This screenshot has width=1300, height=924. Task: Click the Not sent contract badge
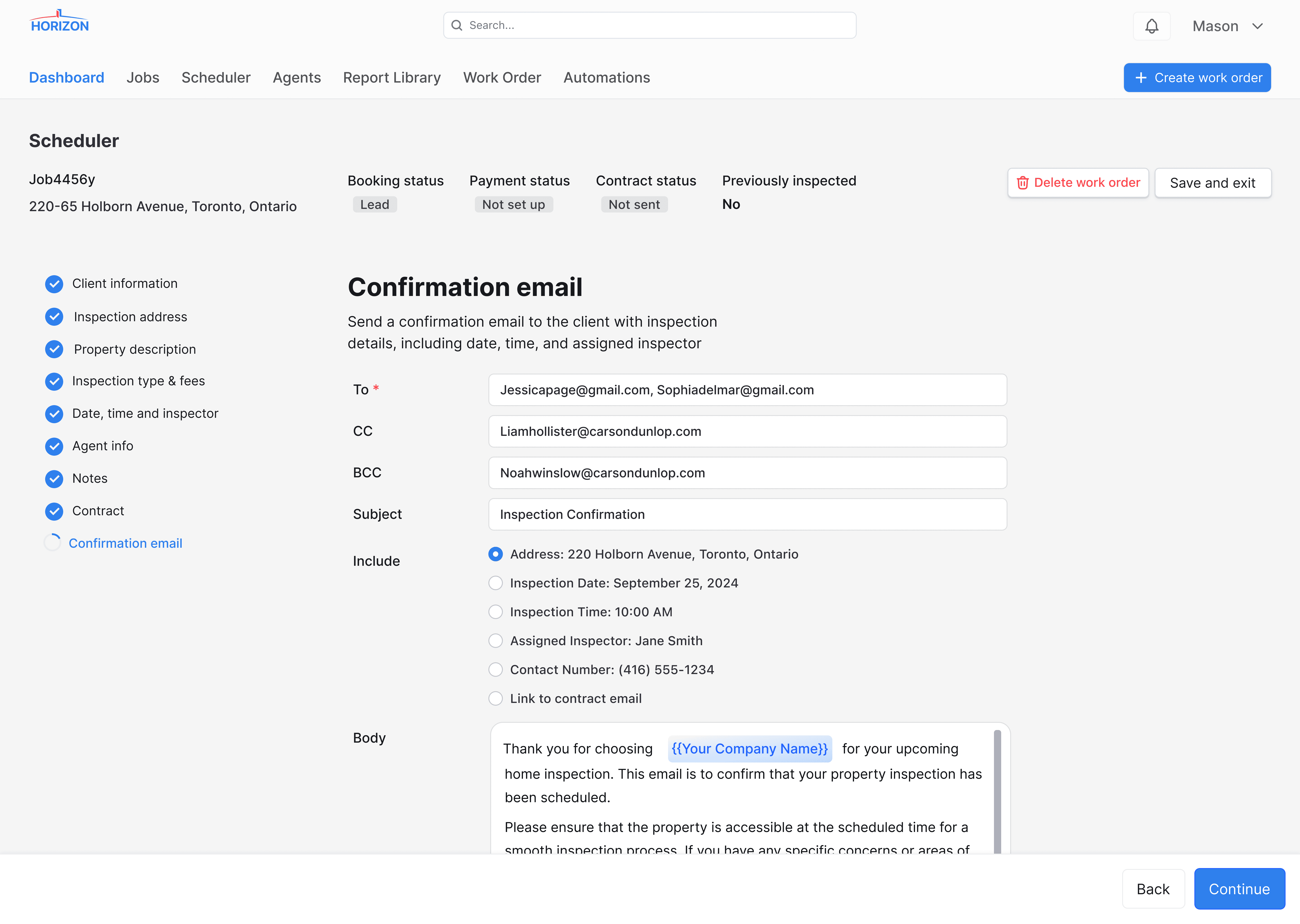(634, 205)
